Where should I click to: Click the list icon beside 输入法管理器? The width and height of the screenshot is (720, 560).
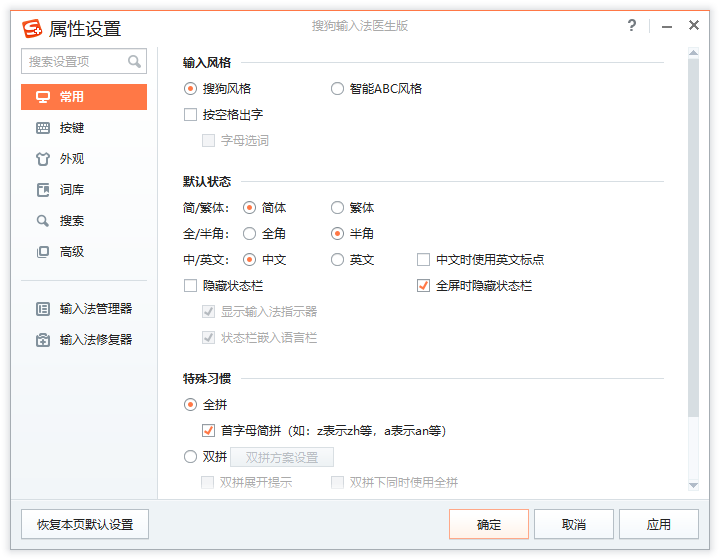pos(43,309)
